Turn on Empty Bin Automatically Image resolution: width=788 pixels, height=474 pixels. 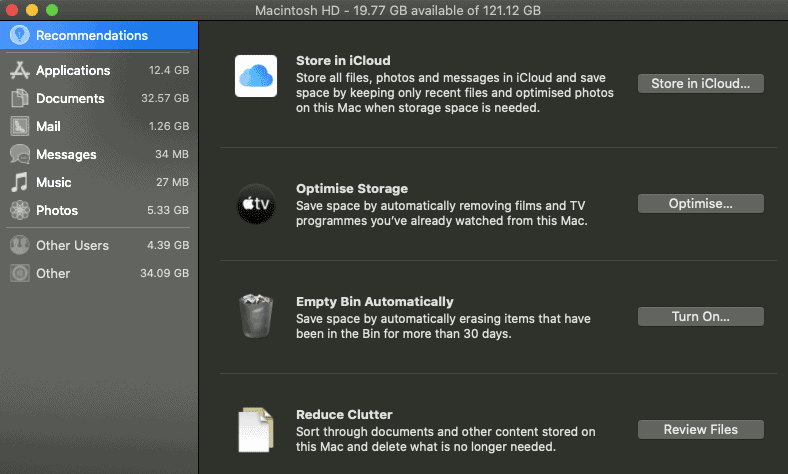(701, 317)
